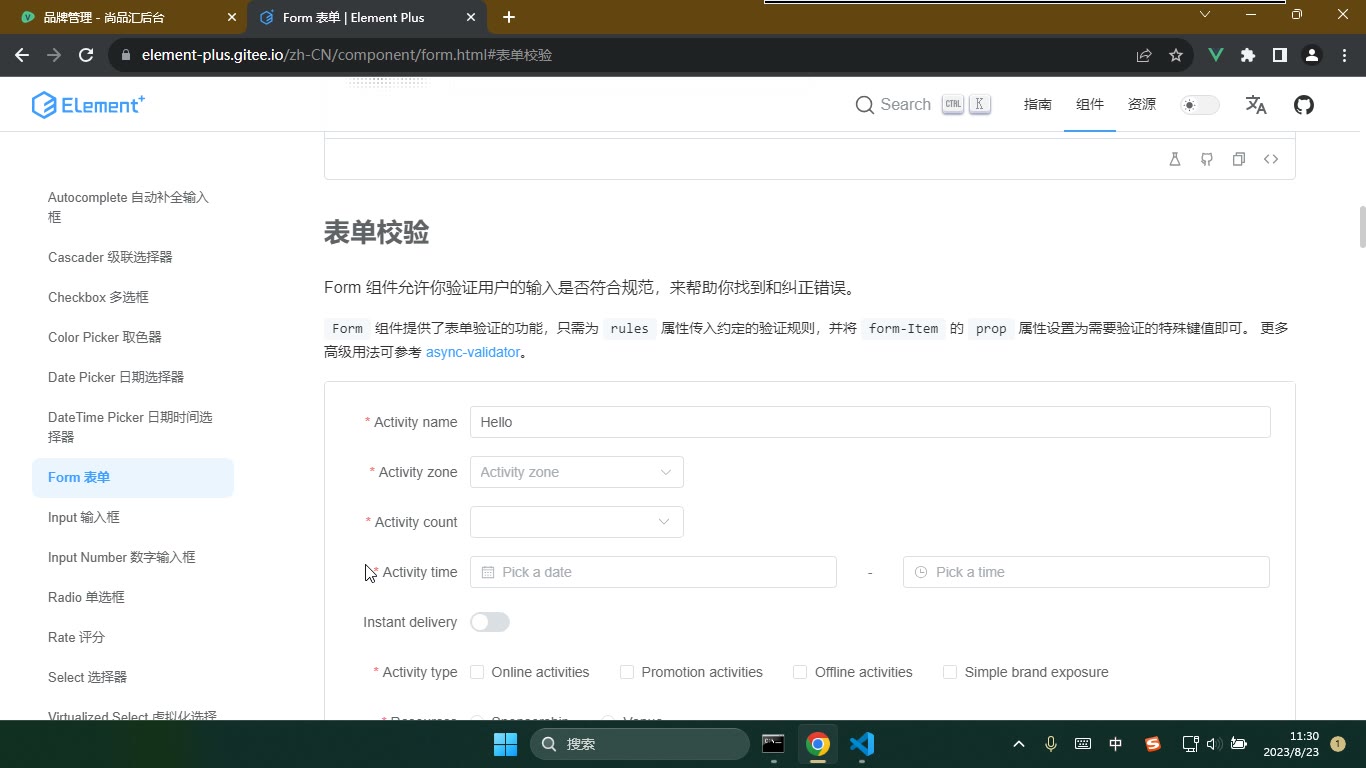Toggle the dark mode switch in header
The width and height of the screenshot is (1366, 768).
1199,105
